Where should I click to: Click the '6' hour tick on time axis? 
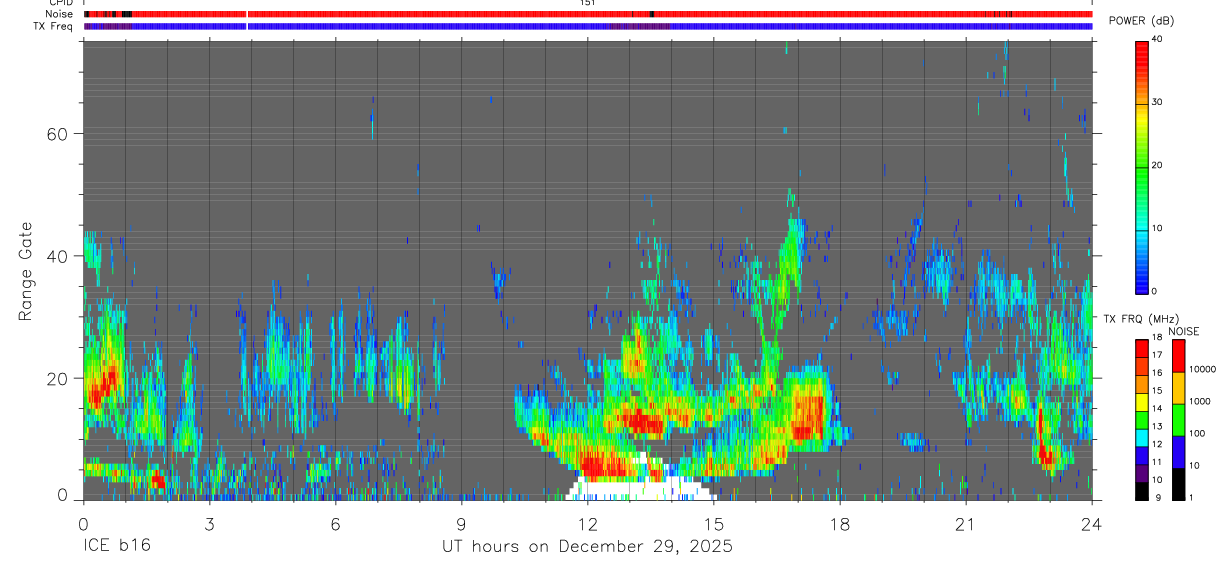pyautogui.click(x=335, y=525)
